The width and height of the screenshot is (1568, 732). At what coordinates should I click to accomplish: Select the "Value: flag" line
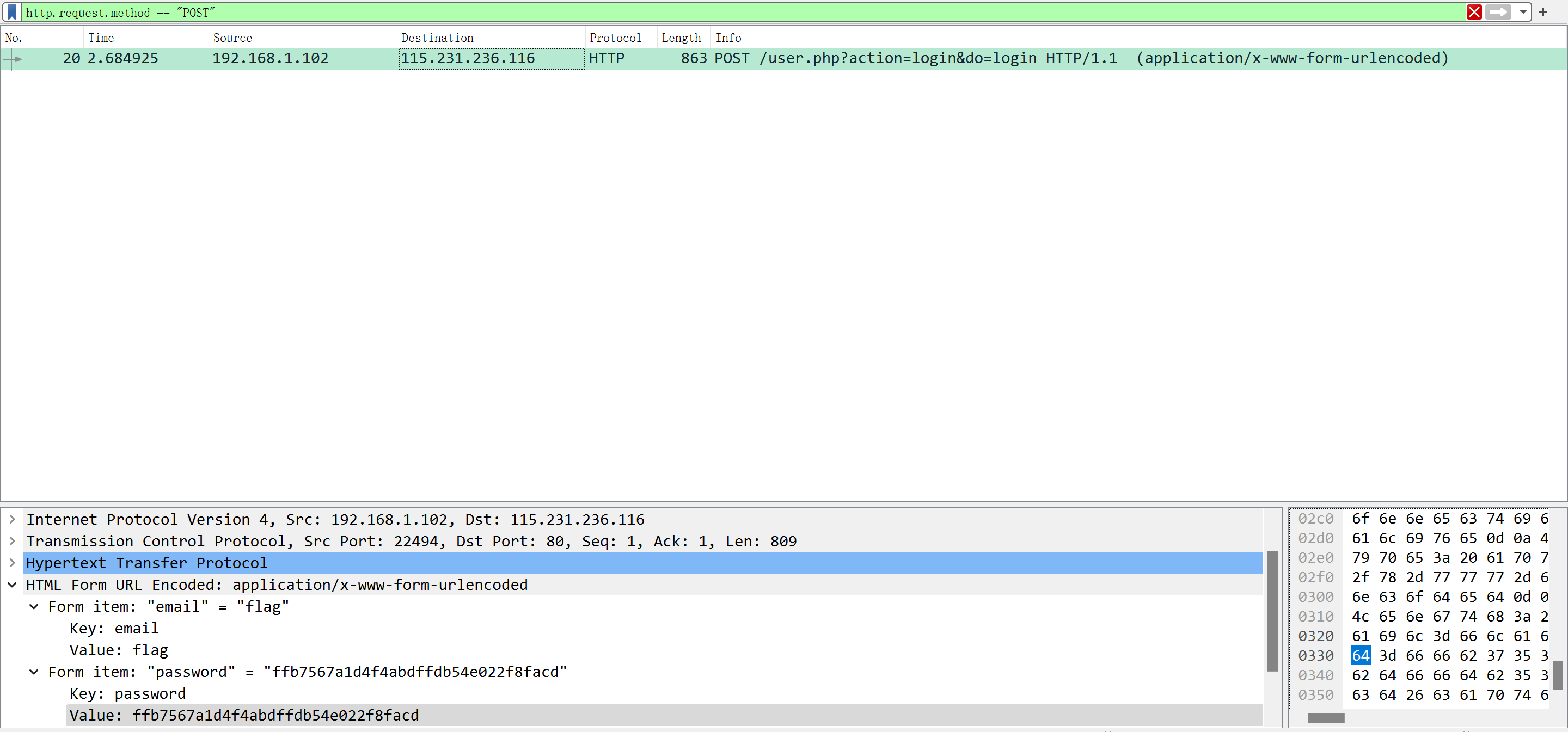665,650
